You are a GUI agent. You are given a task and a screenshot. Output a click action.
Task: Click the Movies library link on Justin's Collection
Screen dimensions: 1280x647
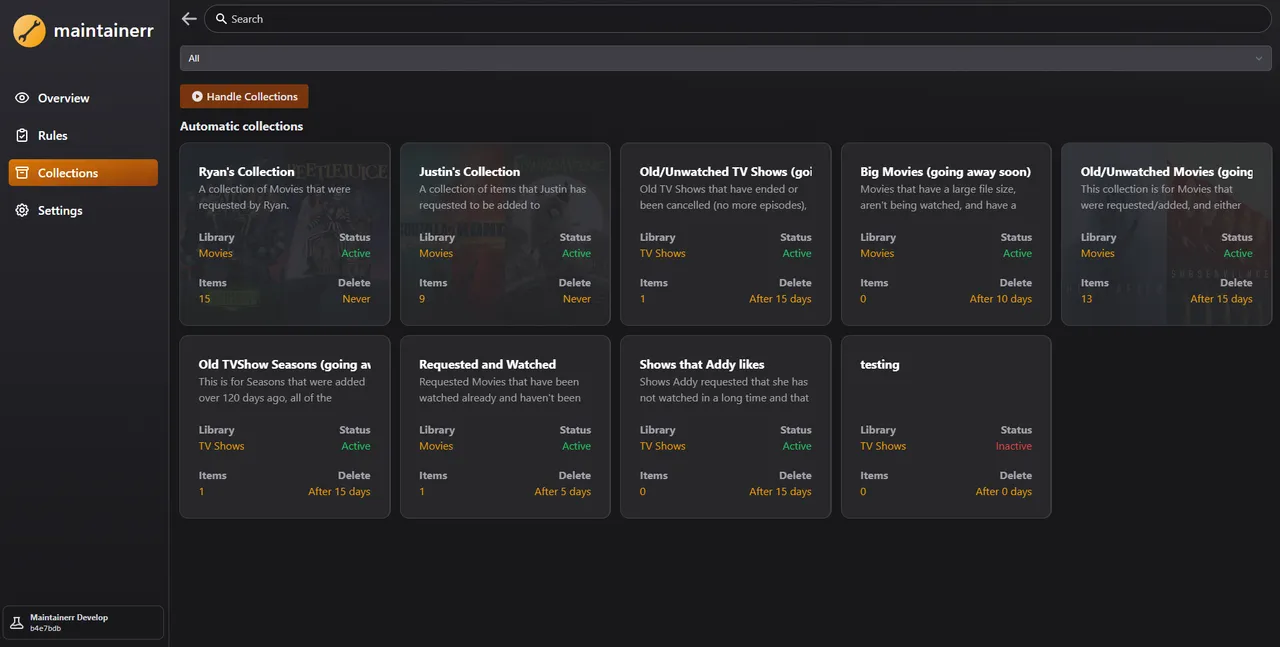[x=435, y=253]
